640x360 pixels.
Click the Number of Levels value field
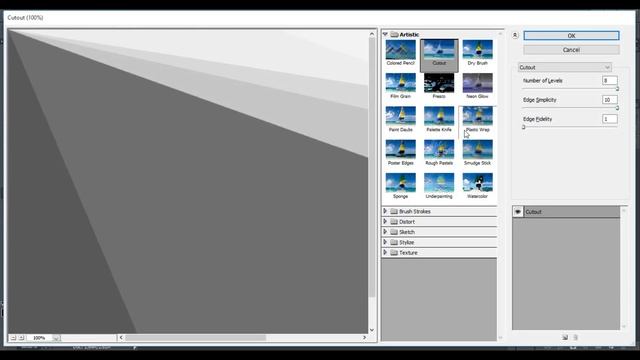(609, 81)
